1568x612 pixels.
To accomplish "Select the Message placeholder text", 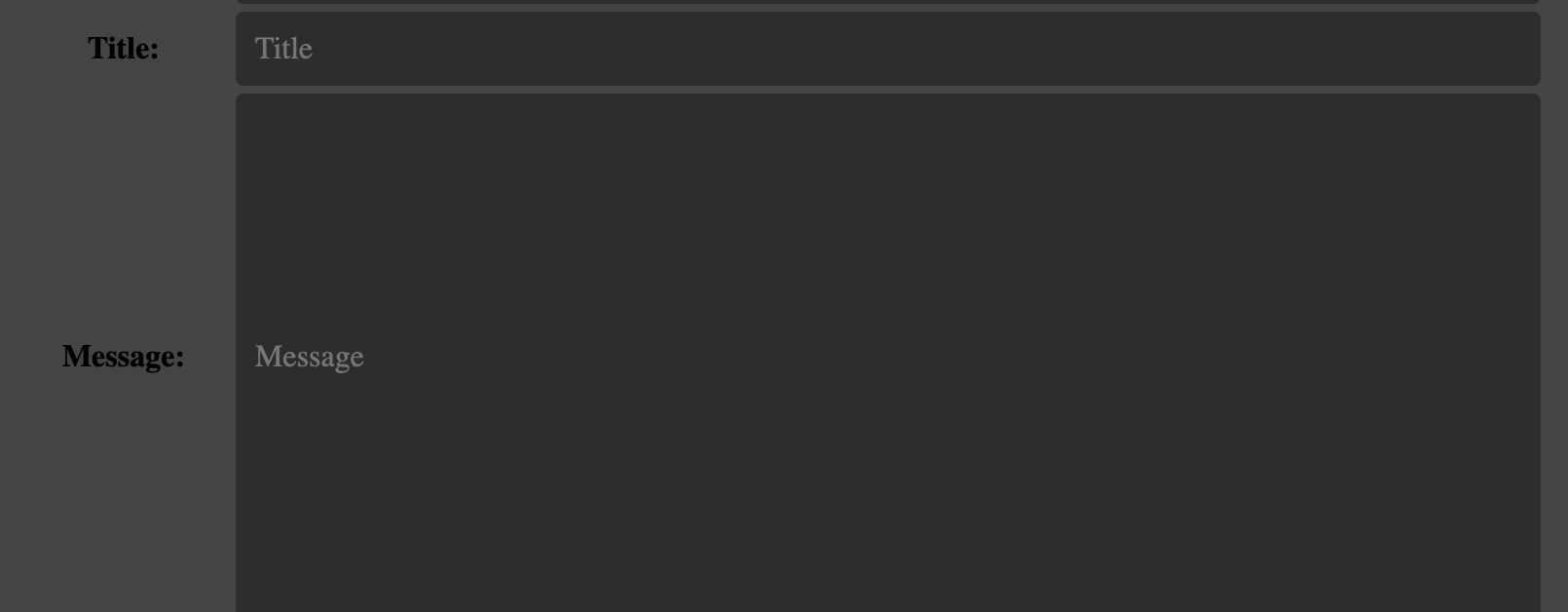I will [x=309, y=357].
